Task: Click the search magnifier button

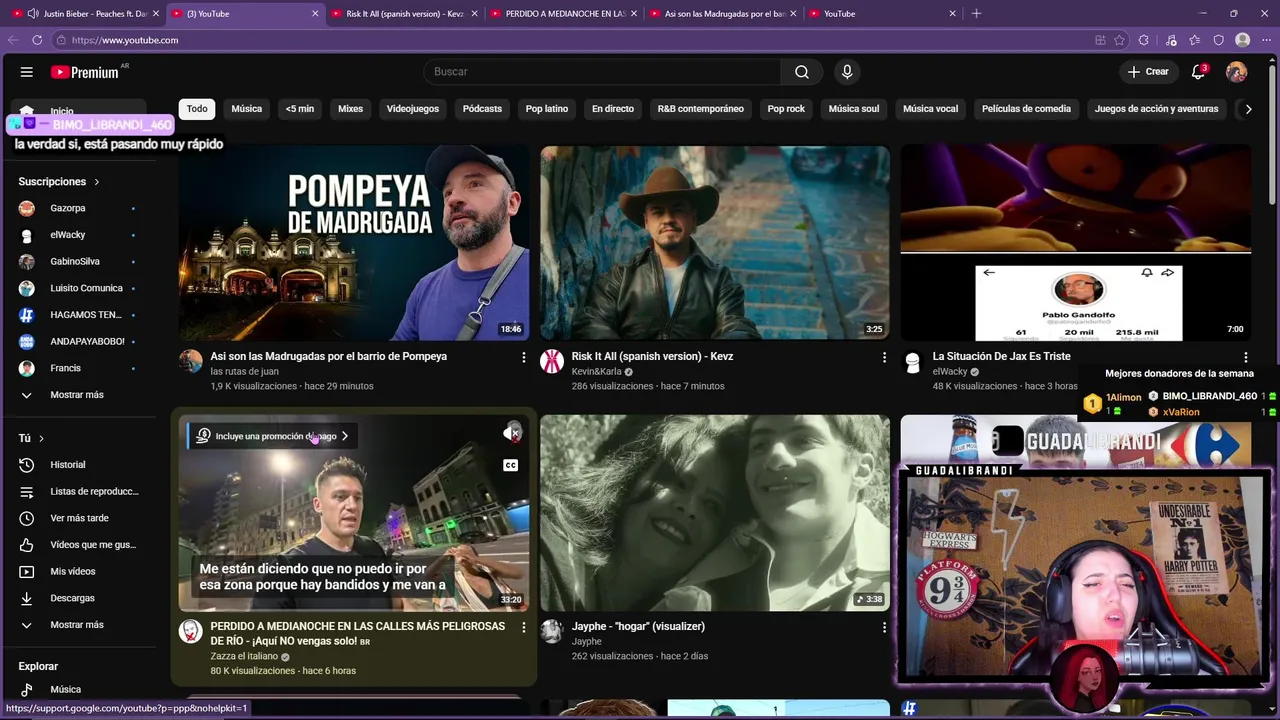Action: click(x=802, y=72)
